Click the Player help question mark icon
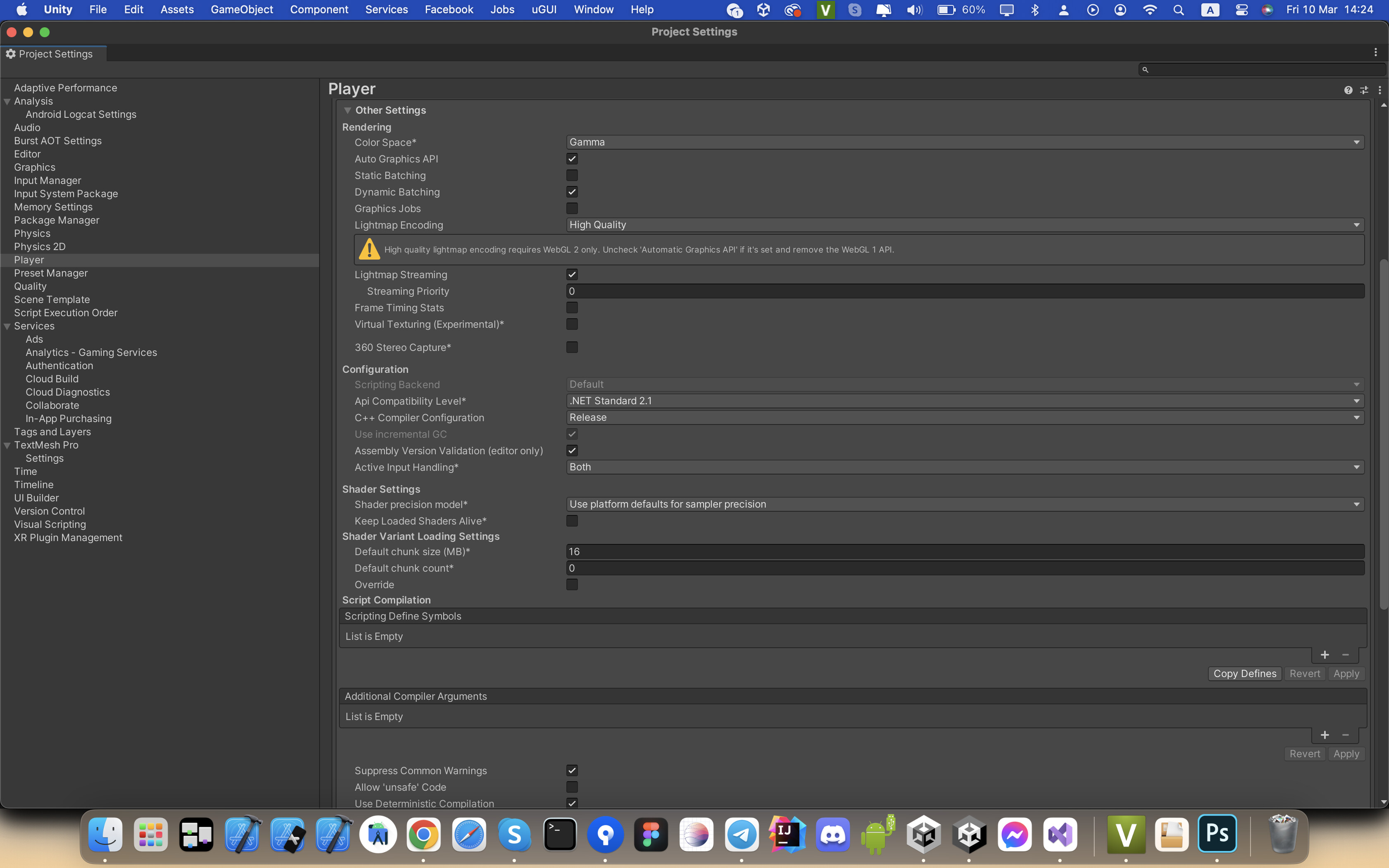Screen dimensions: 1389x868 pyautogui.click(x=1348, y=90)
